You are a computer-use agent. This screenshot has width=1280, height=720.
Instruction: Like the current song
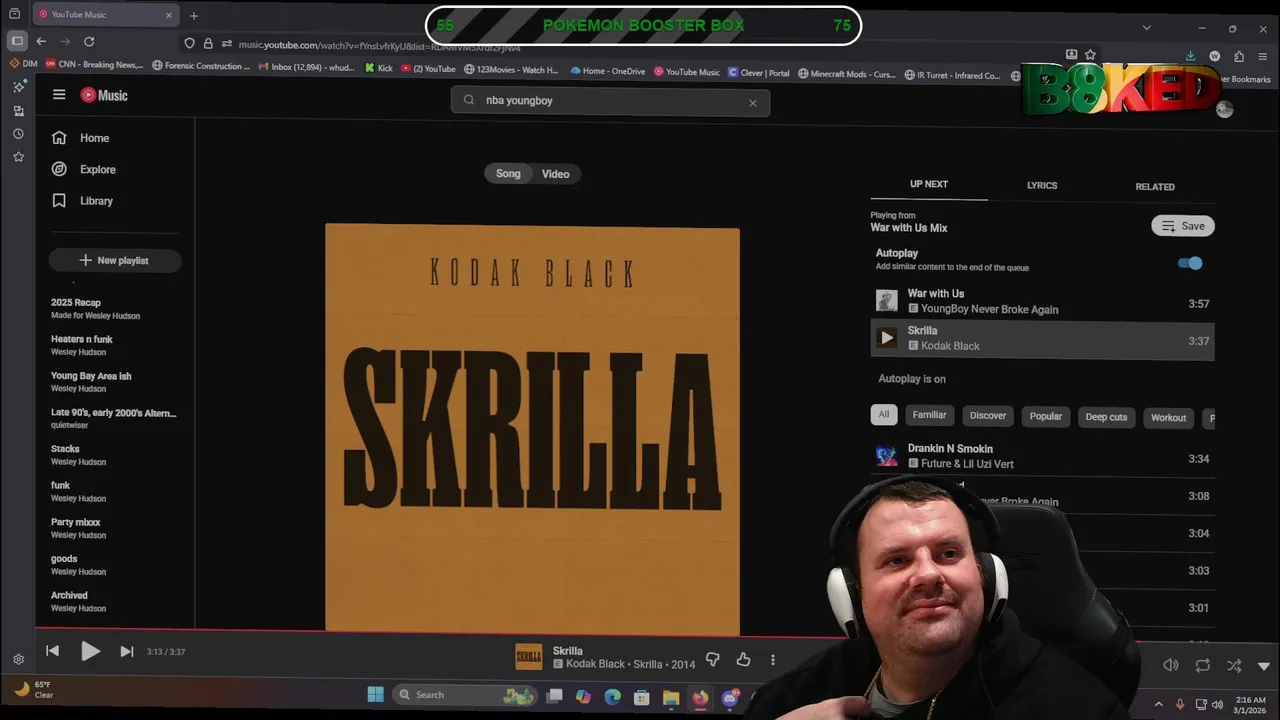pos(743,660)
